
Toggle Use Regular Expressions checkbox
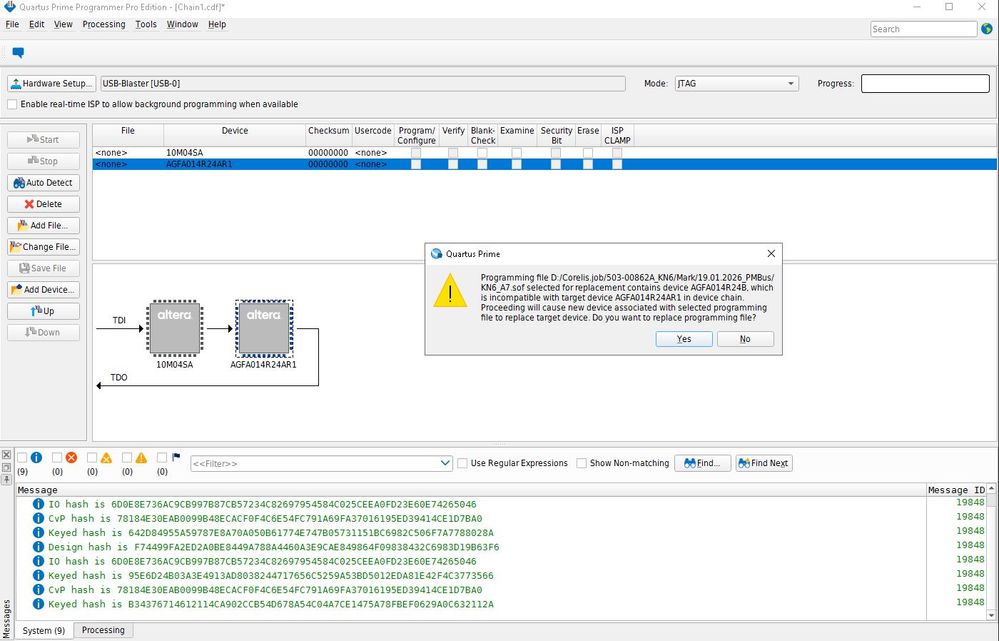pyautogui.click(x=463, y=463)
